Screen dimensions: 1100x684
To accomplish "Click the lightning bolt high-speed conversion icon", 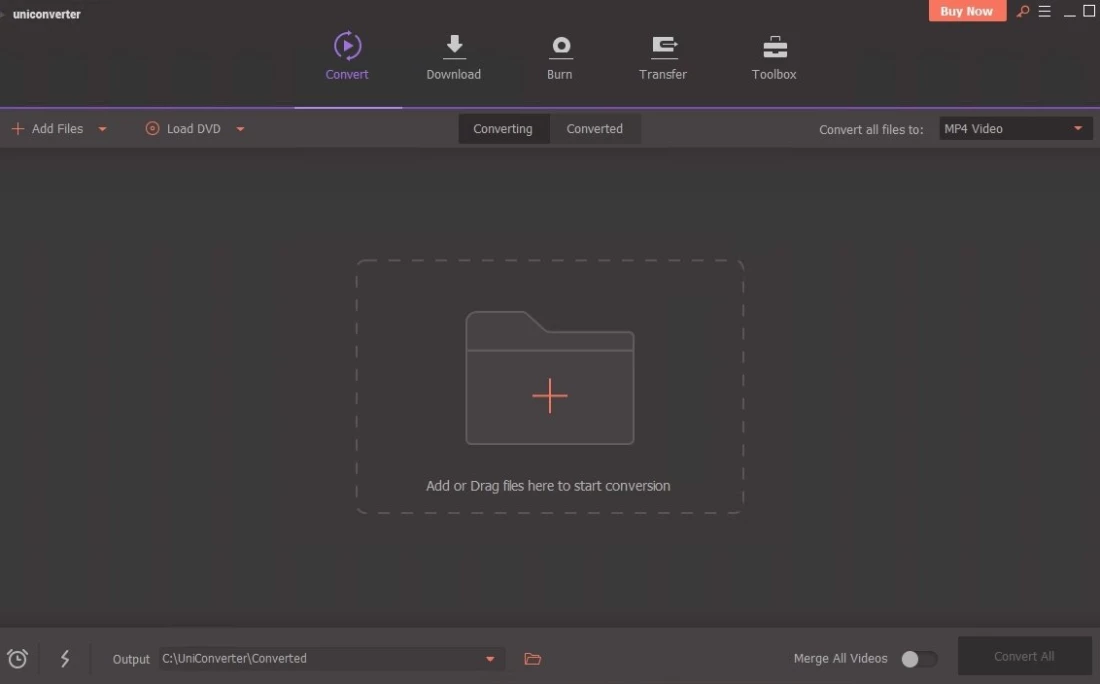I will pyautogui.click(x=65, y=658).
